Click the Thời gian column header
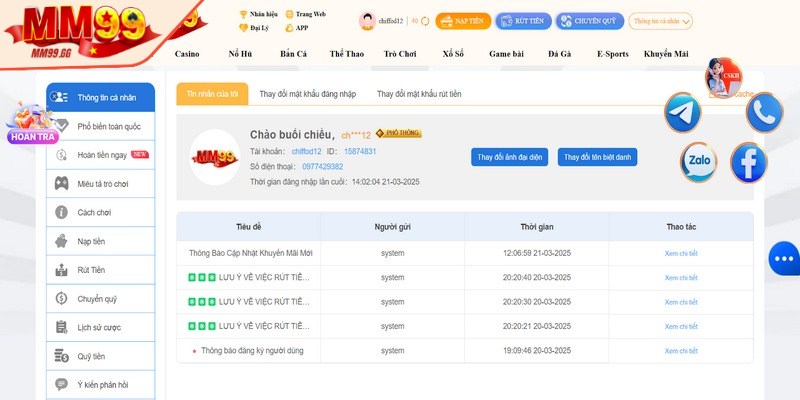 pos(537,227)
